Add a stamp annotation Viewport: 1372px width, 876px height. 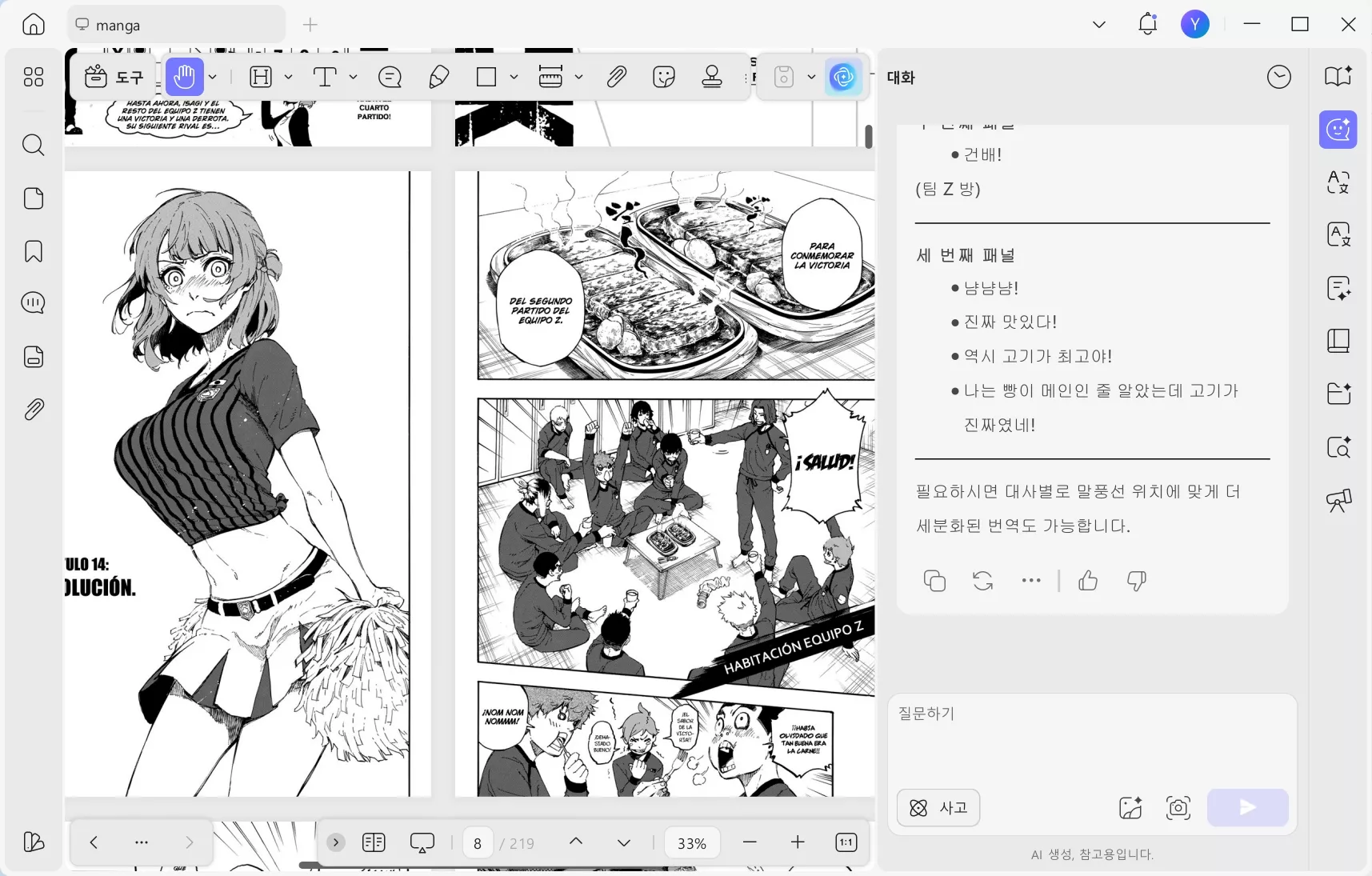[x=712, y=77]
